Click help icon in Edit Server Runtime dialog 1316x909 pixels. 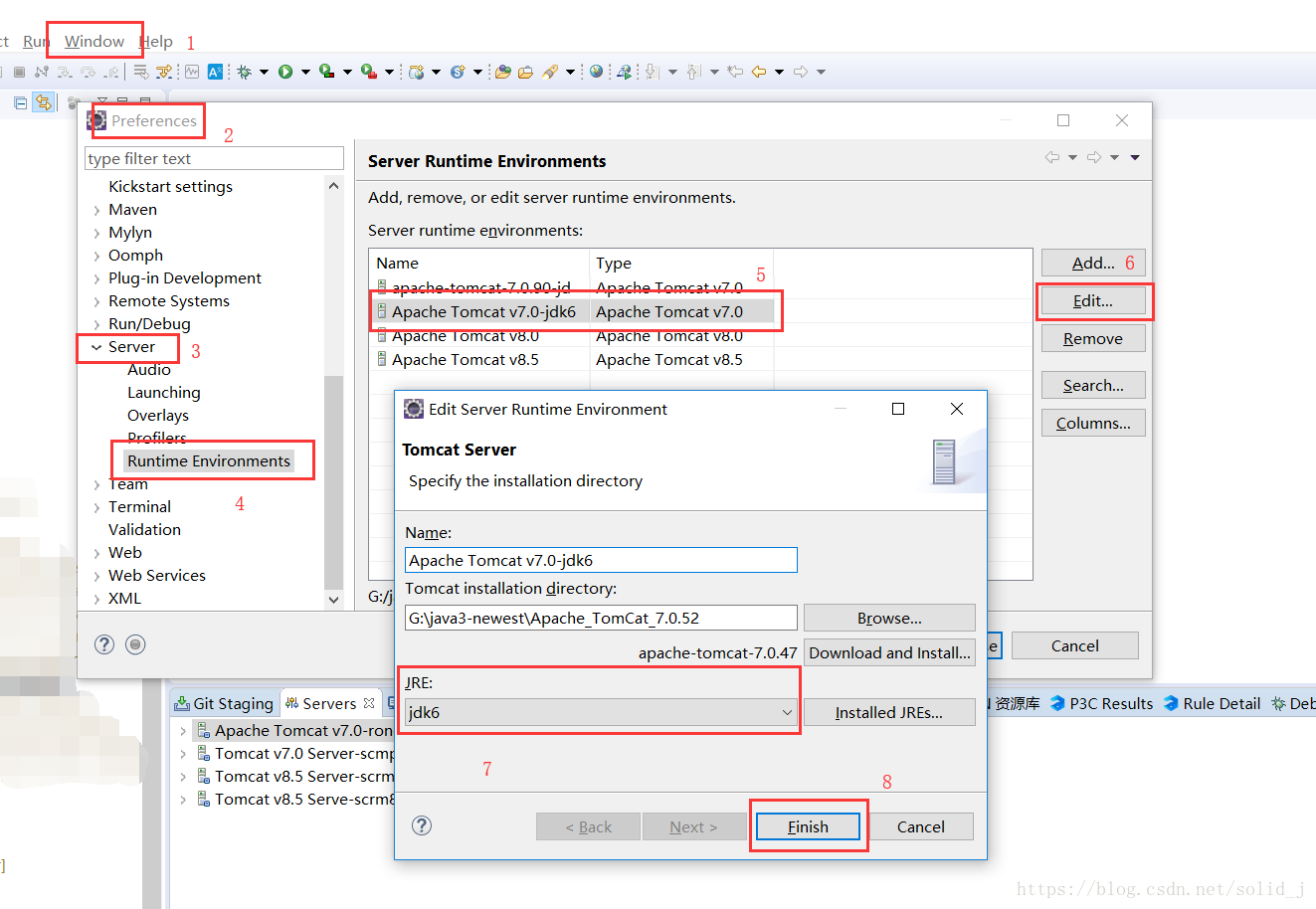422,825
